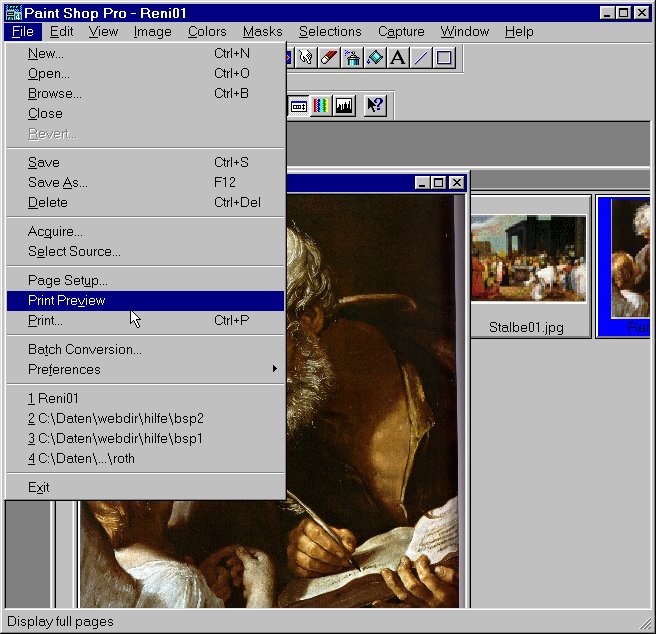Click Exit in File menu
Image resolution: width=656 pixels, height=634 pixels.
[x=39, y=487]
